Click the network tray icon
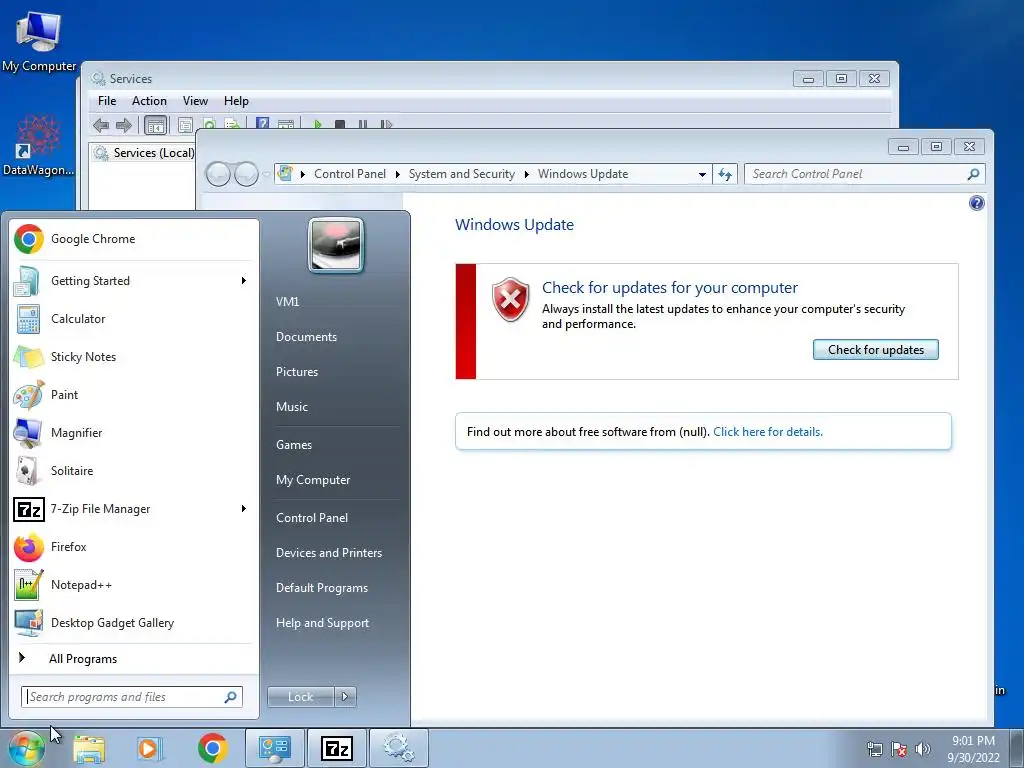Viewport: 1024px width, 768px height. [874, 749]
